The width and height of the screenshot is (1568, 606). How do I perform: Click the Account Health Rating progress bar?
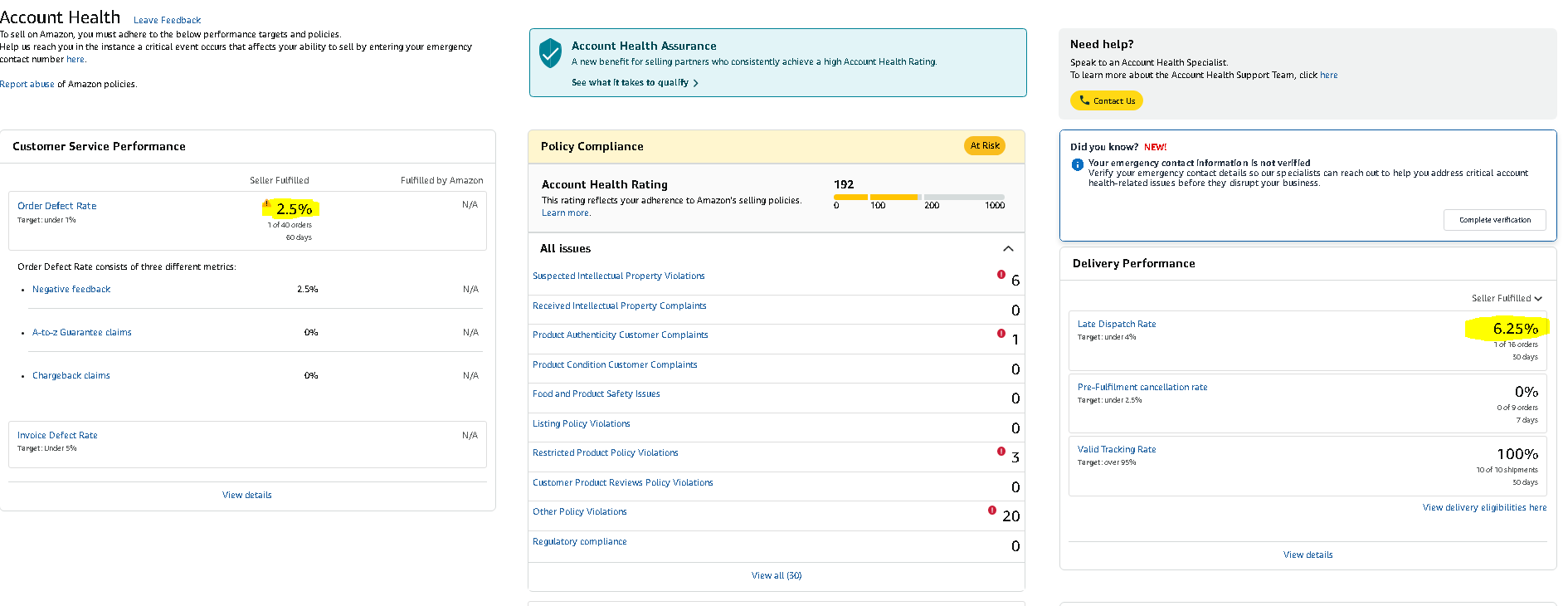click(919, 197)
